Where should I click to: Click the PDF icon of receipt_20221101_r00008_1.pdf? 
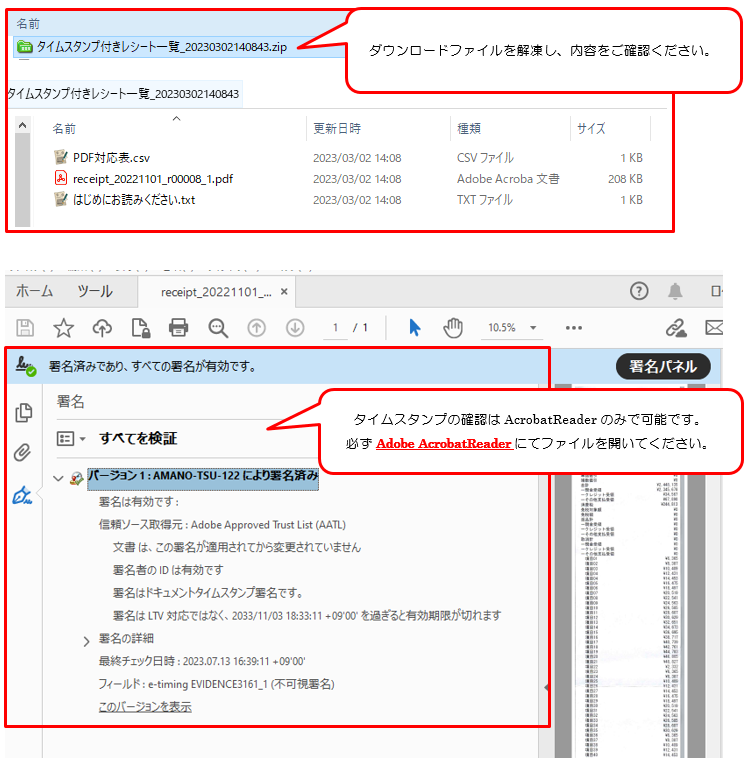coord(61,178)
